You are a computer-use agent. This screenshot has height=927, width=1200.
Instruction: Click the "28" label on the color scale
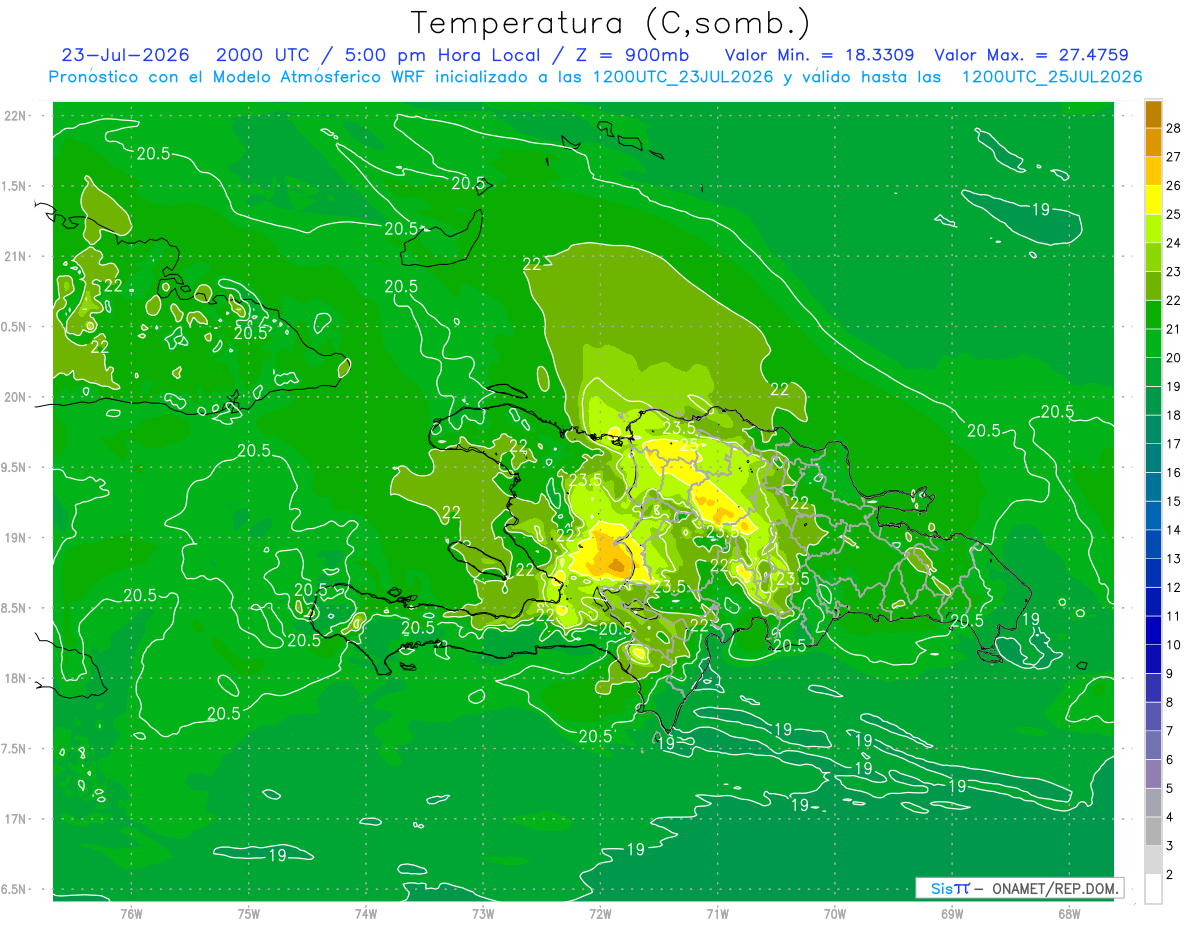click(1174, 128)
